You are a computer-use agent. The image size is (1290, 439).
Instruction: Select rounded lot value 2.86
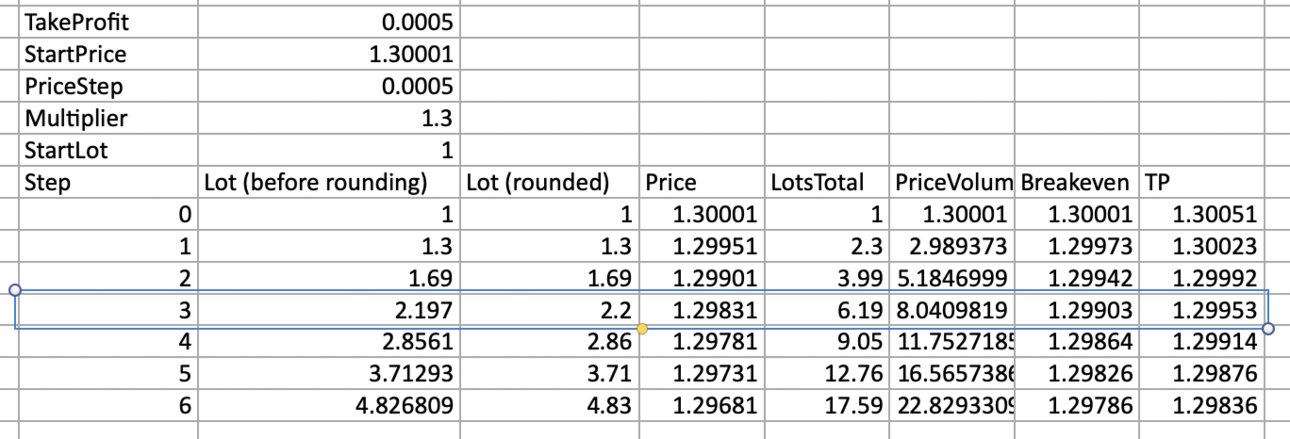(x=549, y=341)
